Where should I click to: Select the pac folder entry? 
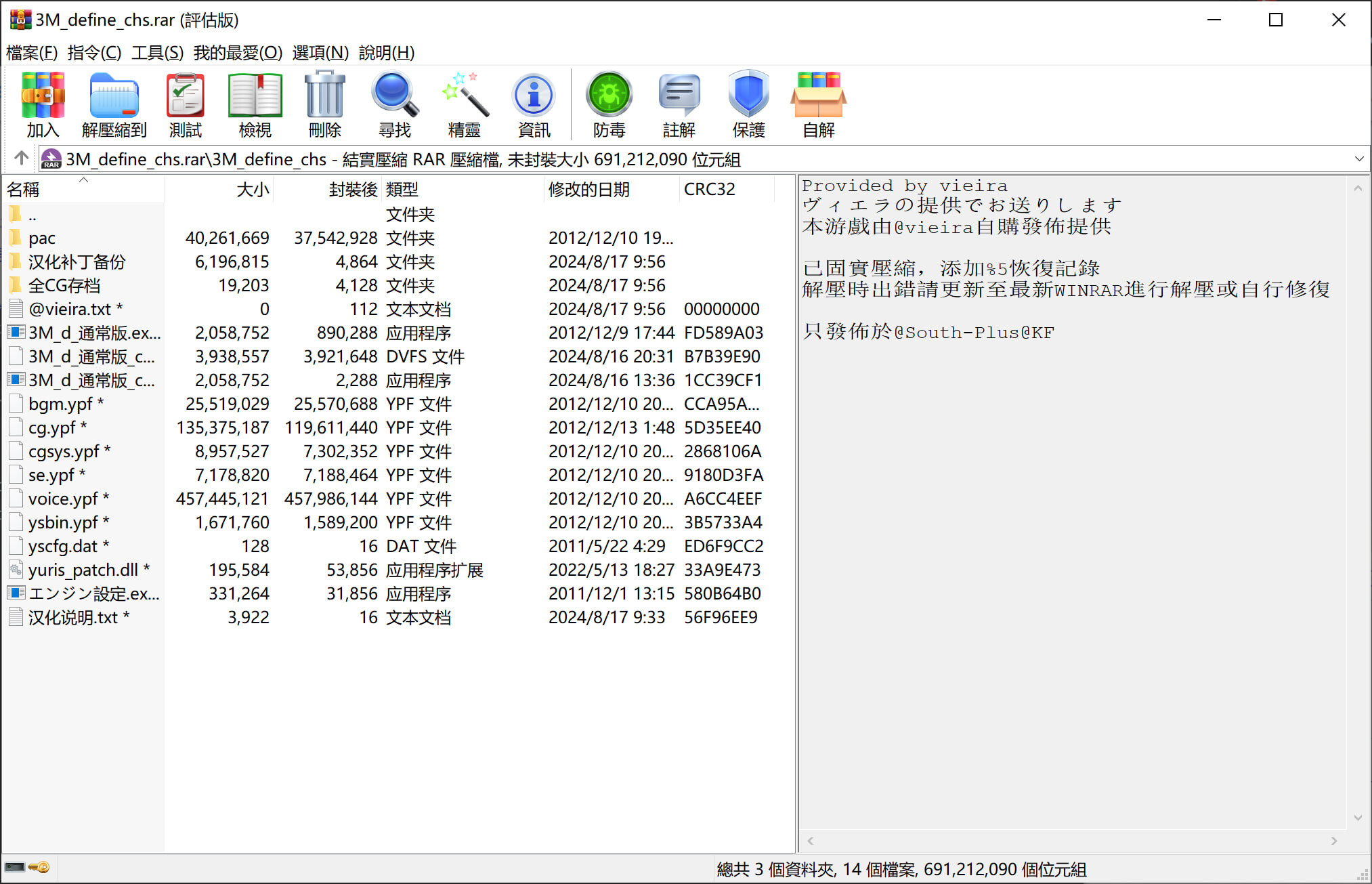pyautogui.click(x=42, y=238)
